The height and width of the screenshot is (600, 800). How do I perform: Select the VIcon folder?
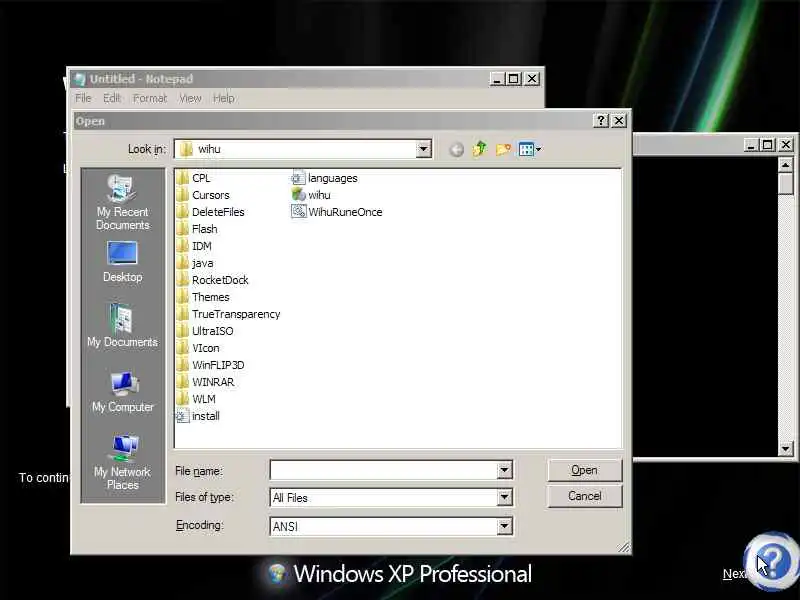pos(198,348)
